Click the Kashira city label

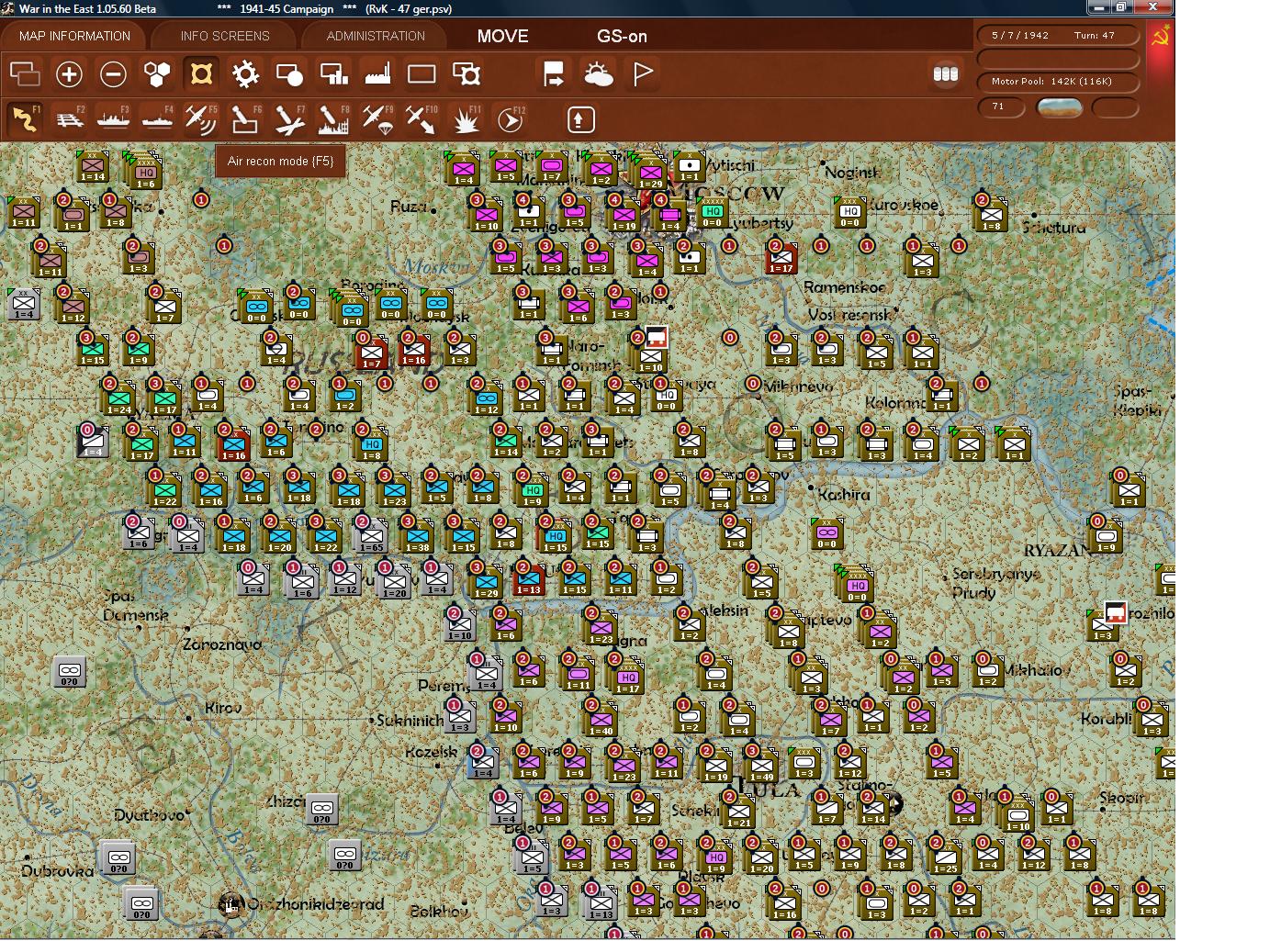844,495
